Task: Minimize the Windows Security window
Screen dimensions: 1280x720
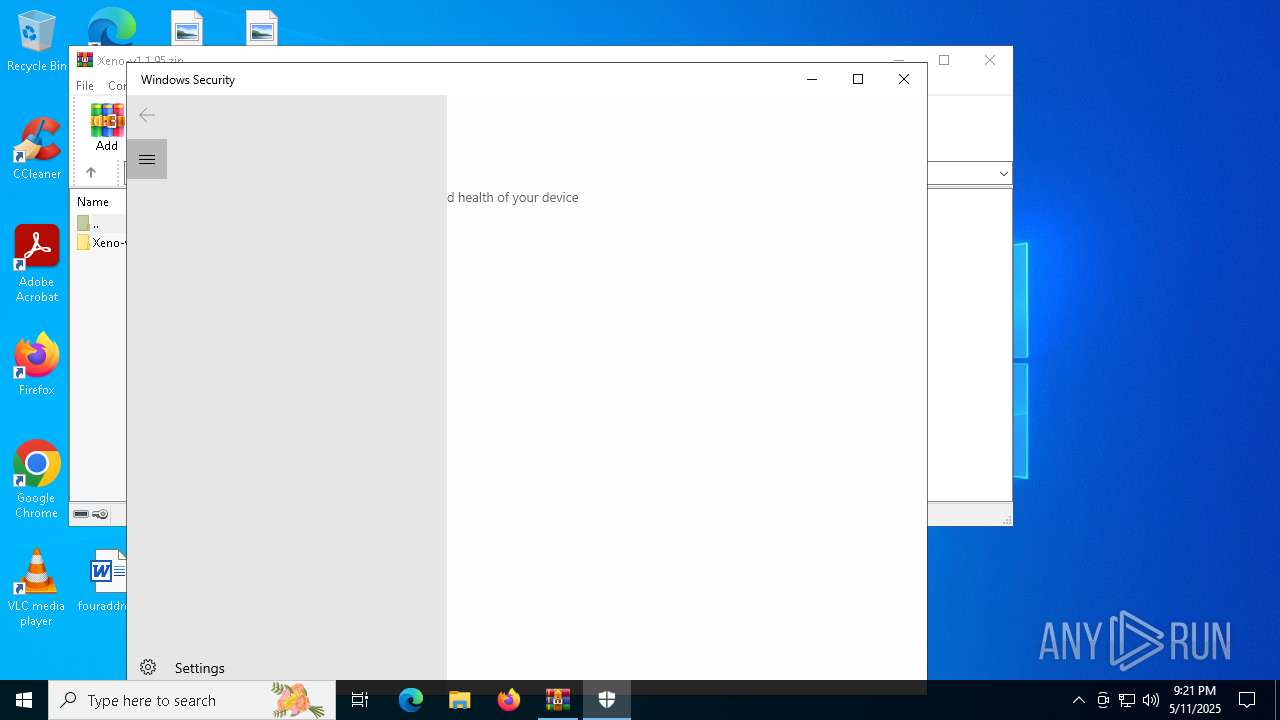Action: pos(812,79)
